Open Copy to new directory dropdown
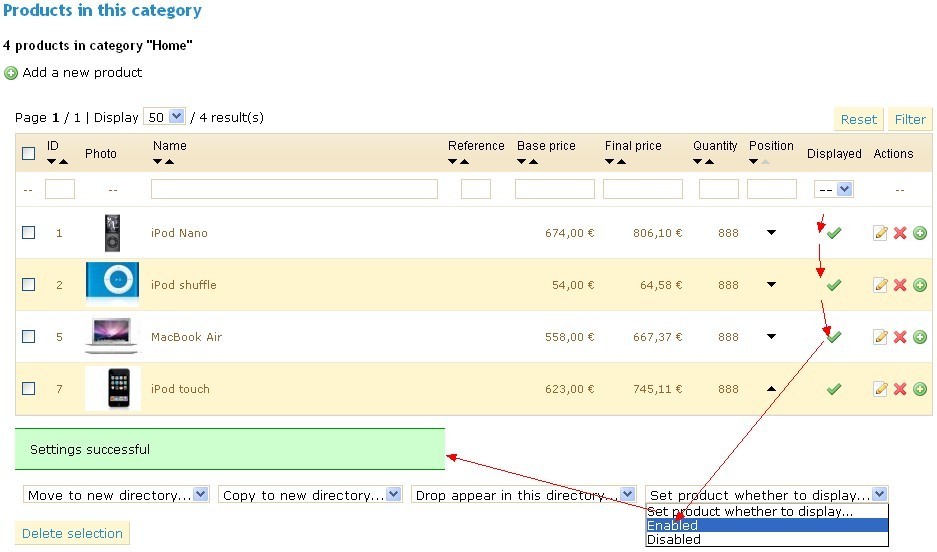Screen dimensions: 937x552 pyautogui.click(x=310, y=495)
